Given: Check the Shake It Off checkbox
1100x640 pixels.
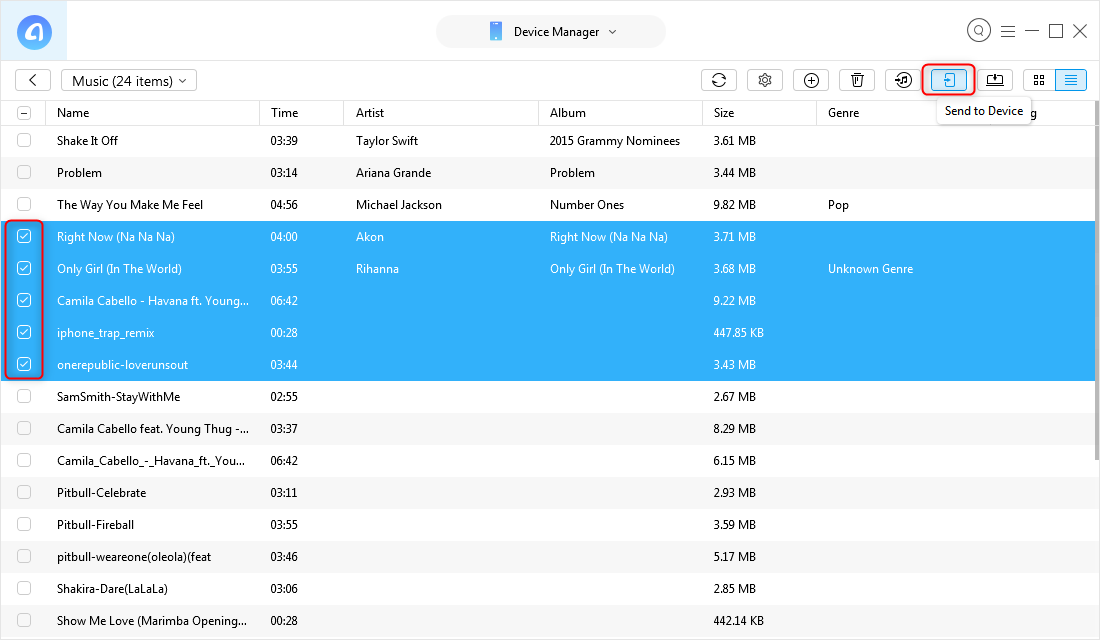Looking at the screenshot, I should tap(24, 141).
